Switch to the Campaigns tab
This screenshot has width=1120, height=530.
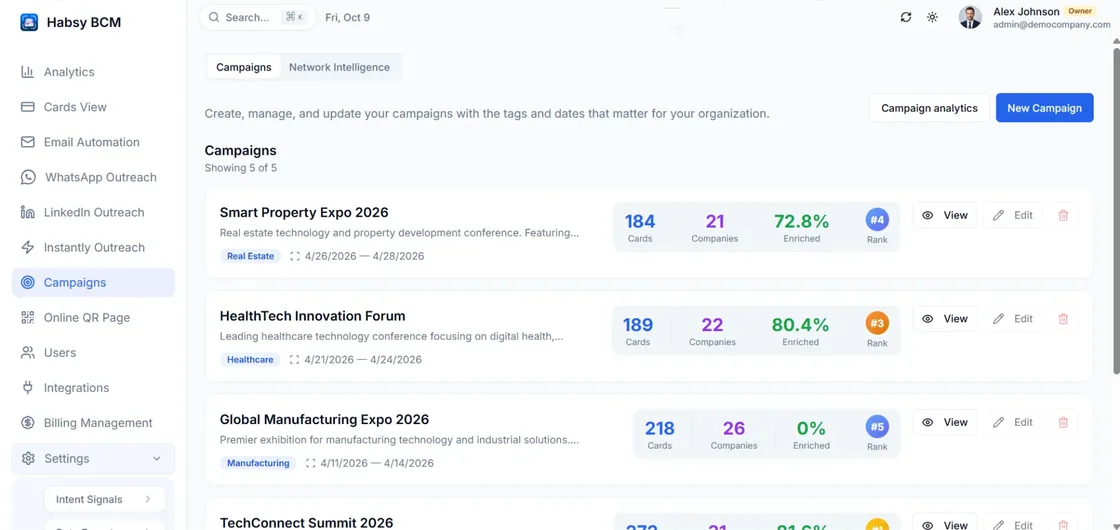point(244,67)
